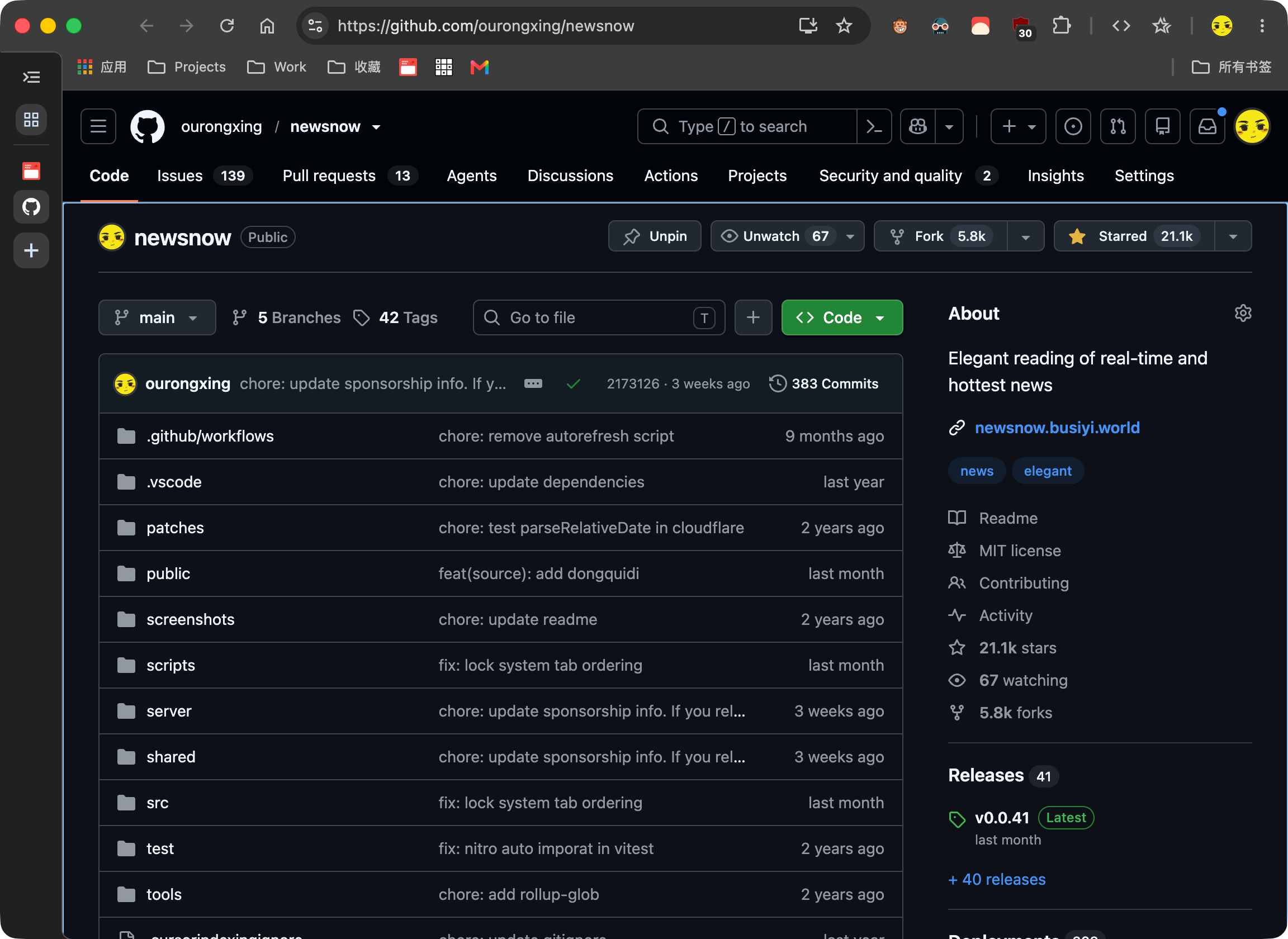Open the issues icon in GitHub header
The image size is (1288, 939).
1073,126
